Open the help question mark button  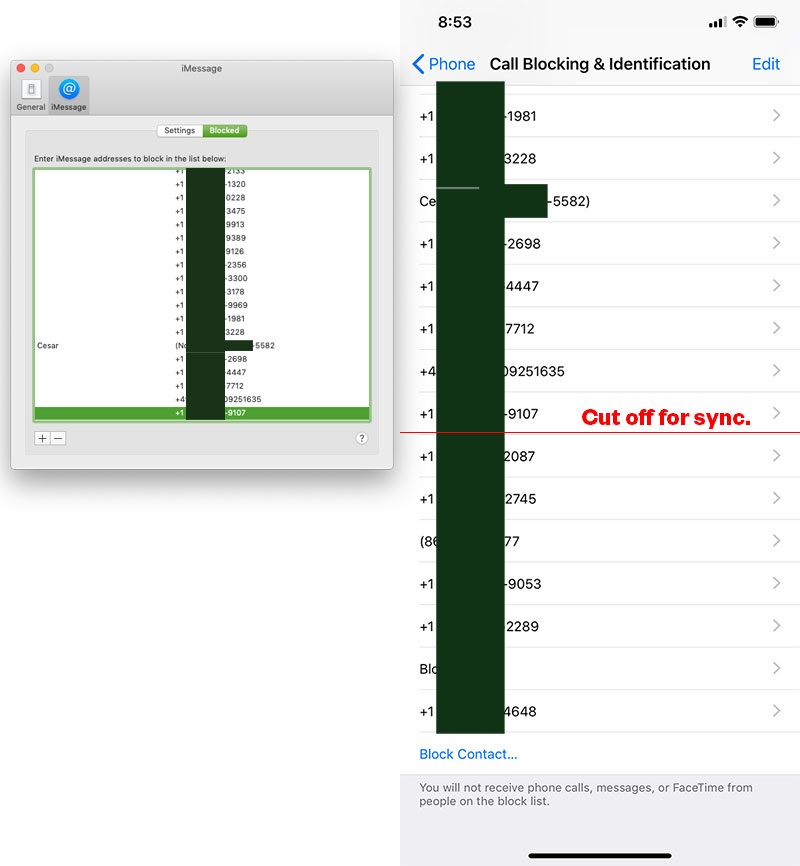(361, 438)
